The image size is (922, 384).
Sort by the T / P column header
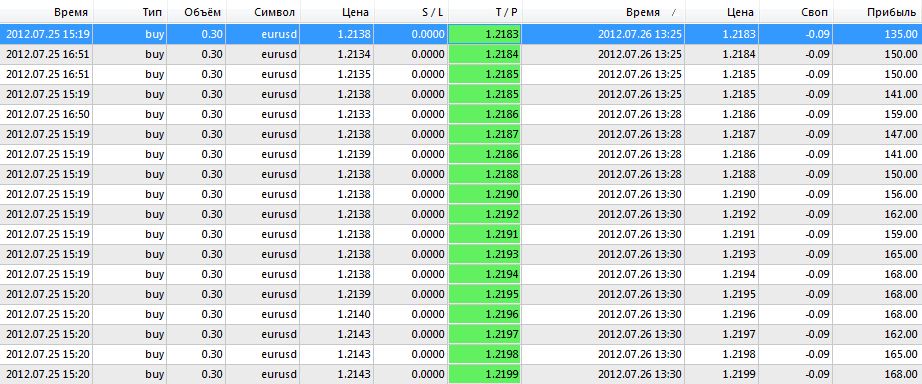[485, 12]
